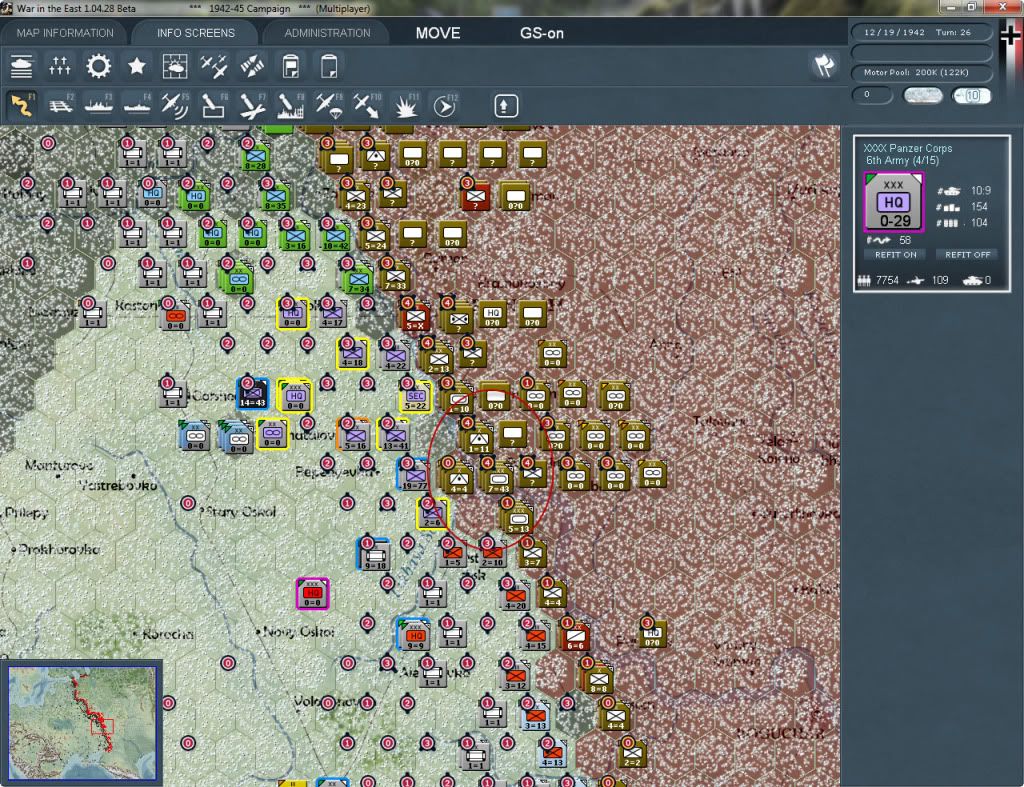Click the snowy weather pill button
This screenshot has height=787, width=1024.
[922, 95]
